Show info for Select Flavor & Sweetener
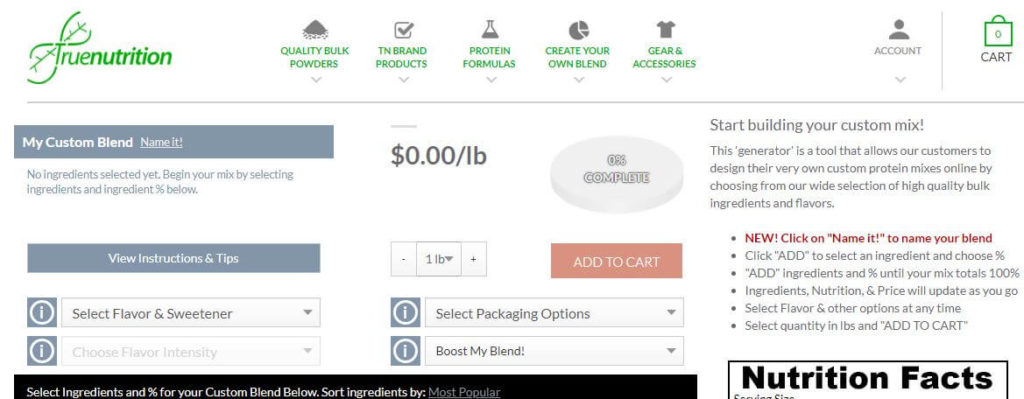The width and height of the screenshot is (1024, 399). (42, 313)
